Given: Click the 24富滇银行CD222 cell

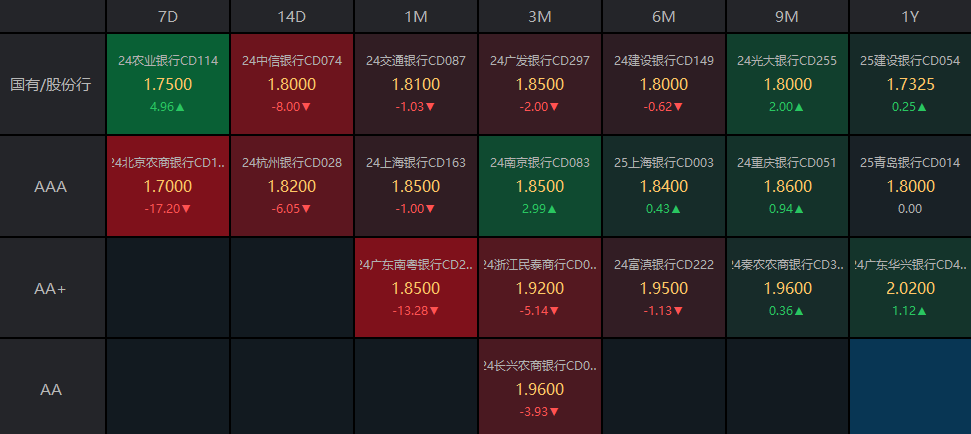Looking at the screenshot, I should pyautogui.click(x=664, y=287).
